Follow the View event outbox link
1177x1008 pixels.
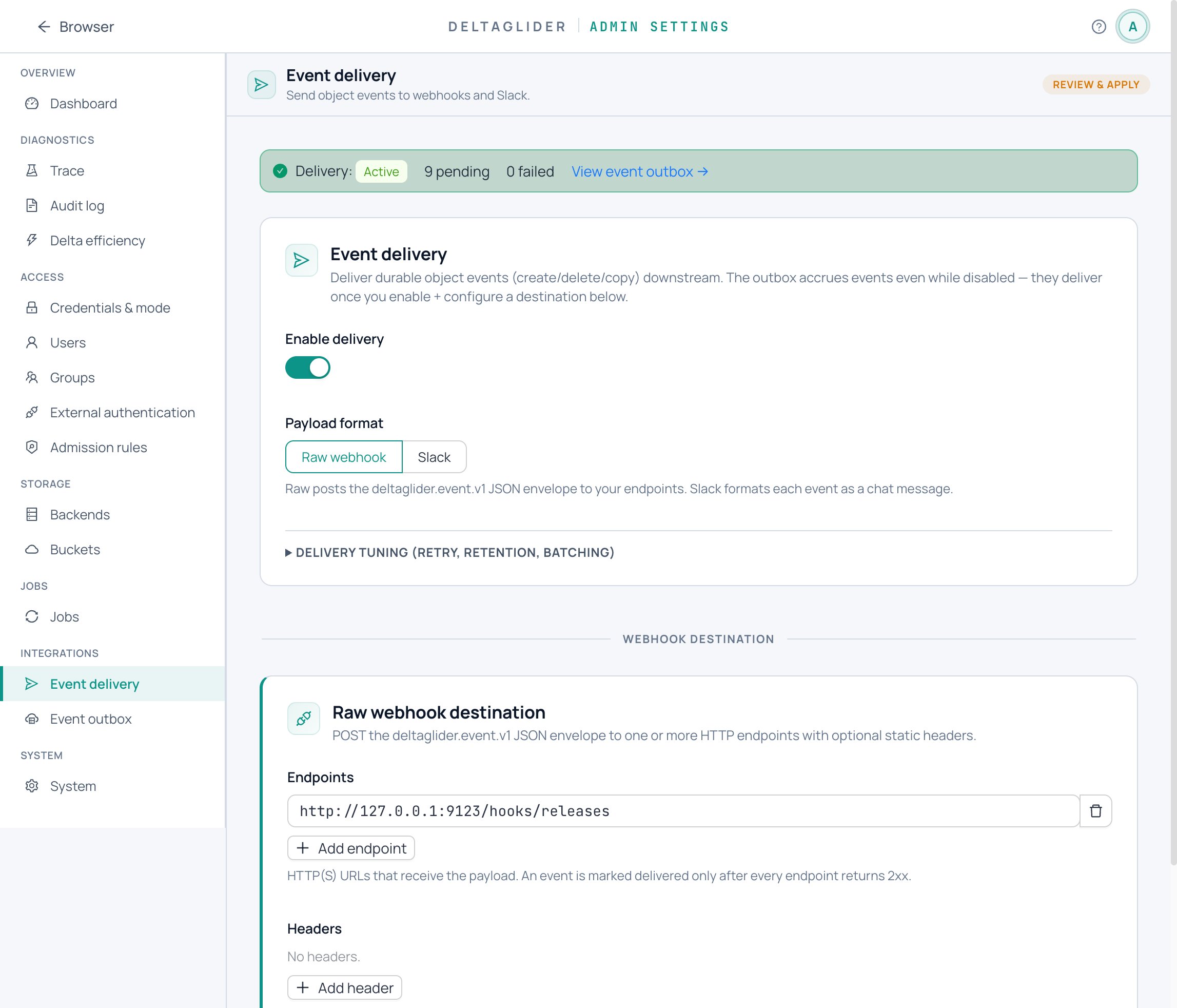point(640,171)
